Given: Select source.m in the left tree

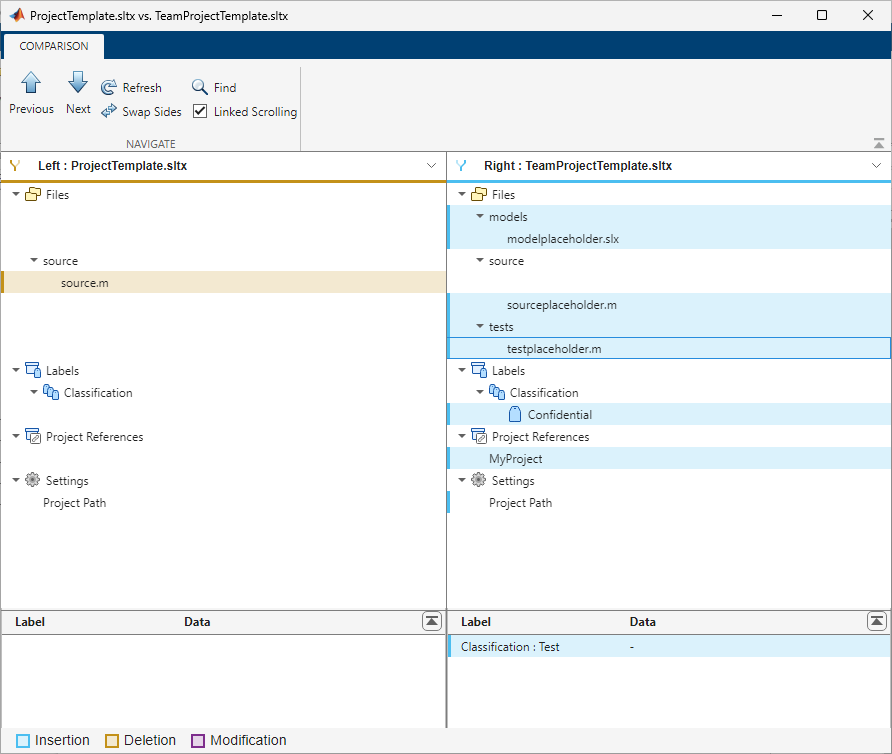Looking at the screenshot, I should (85, 282).
